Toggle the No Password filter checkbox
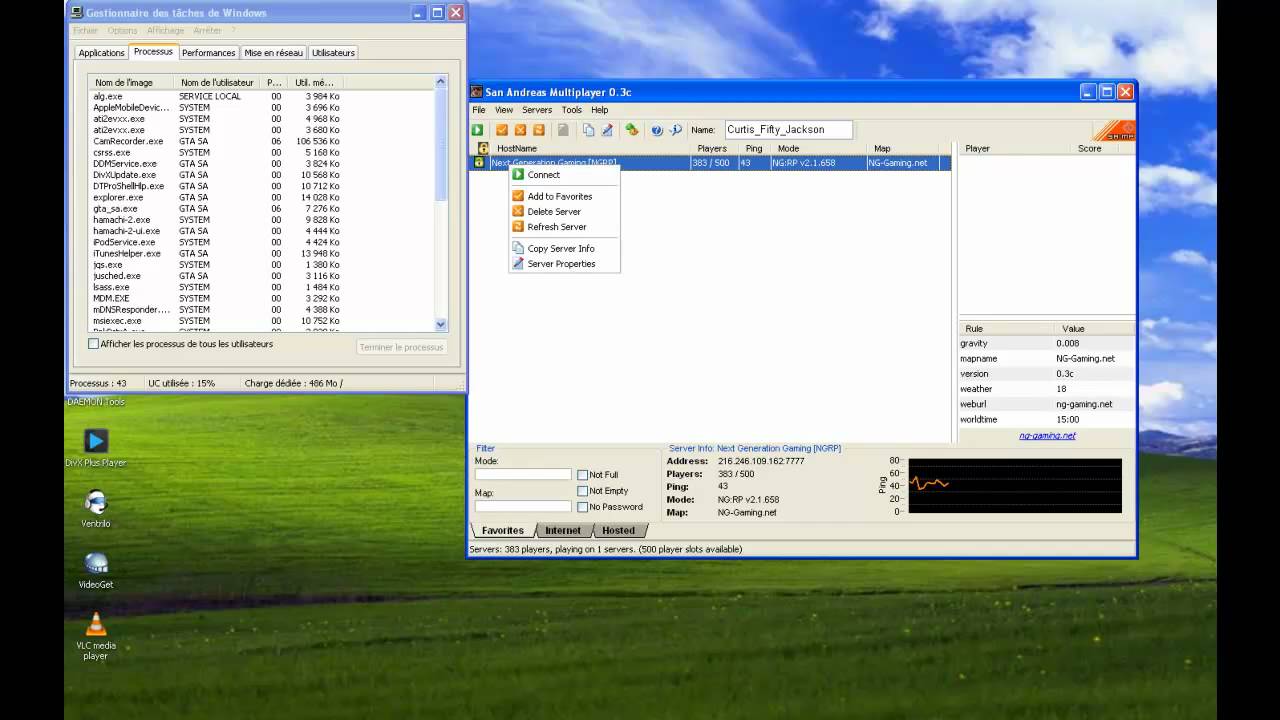 (x=583, y=507)
